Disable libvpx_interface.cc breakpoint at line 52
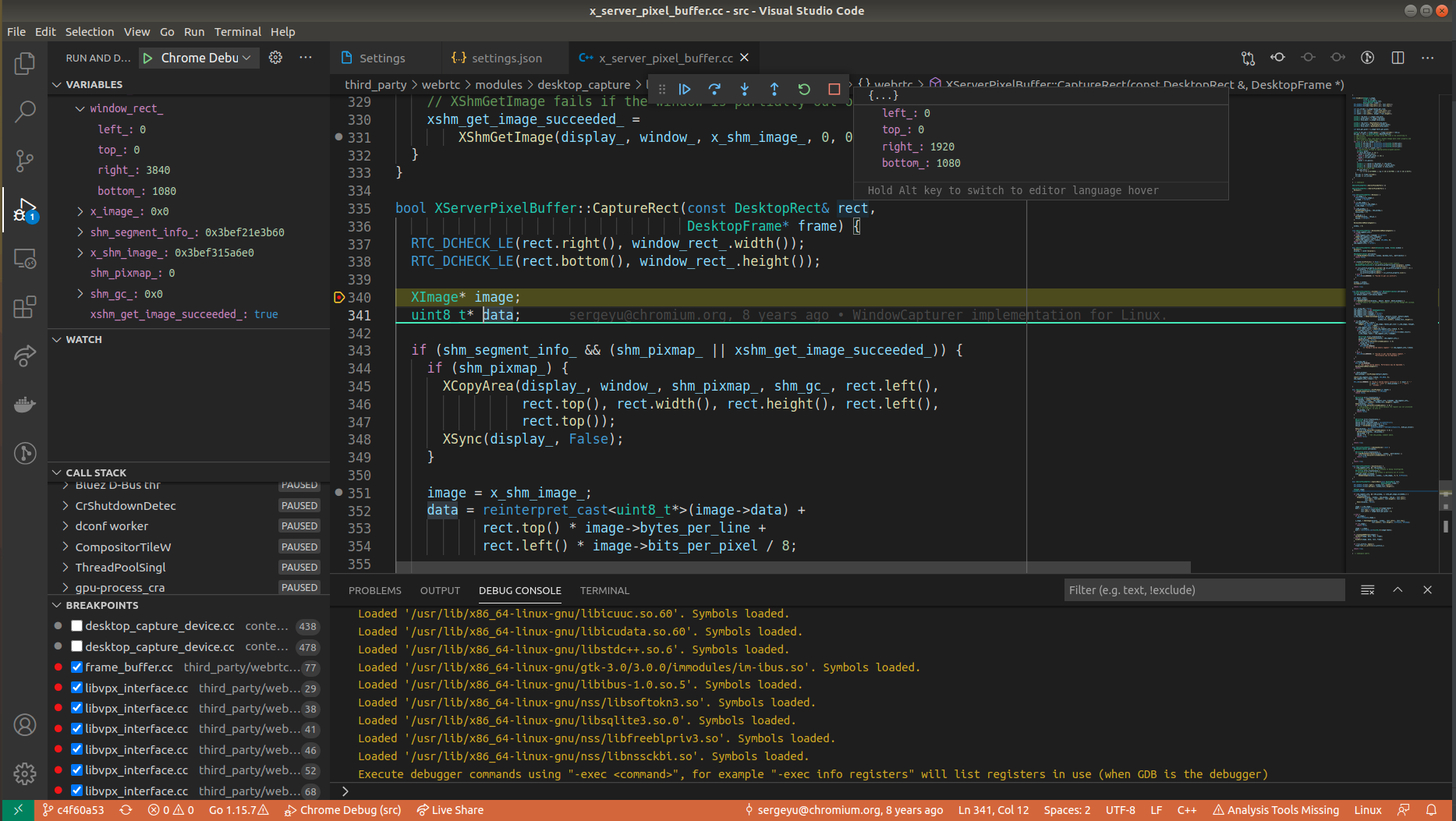 (77, 770)
